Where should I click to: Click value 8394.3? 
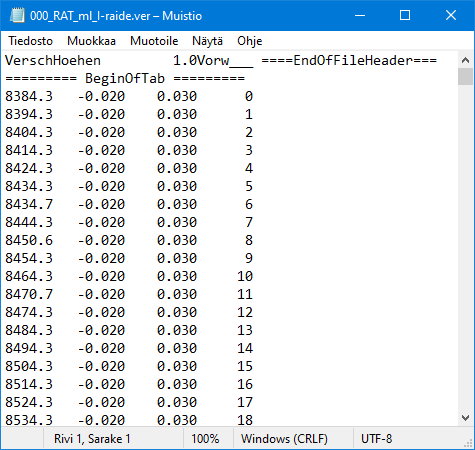(29, 114)
